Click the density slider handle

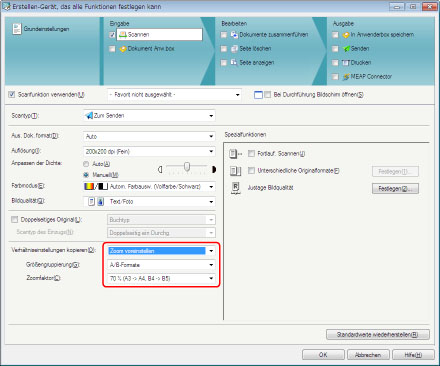pos(187,167)
